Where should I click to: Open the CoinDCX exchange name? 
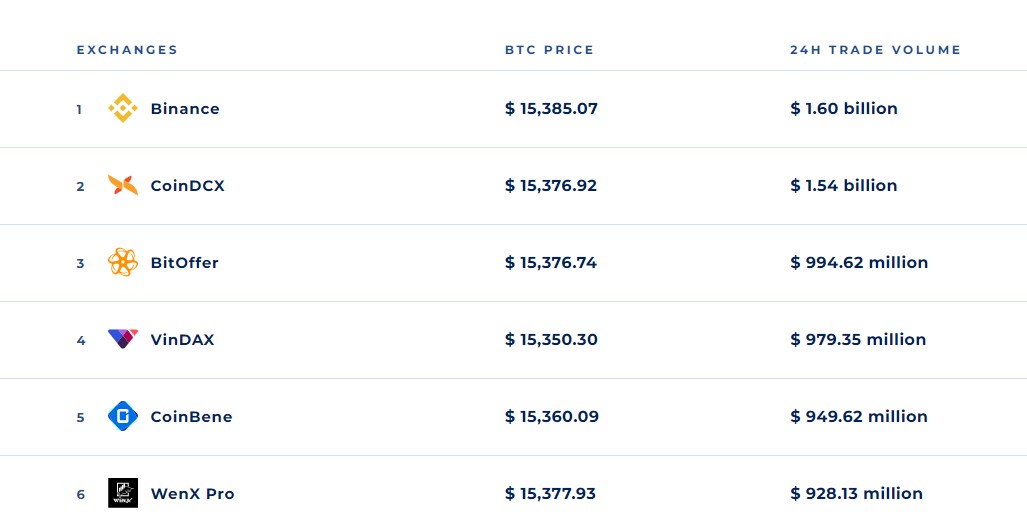(x=187, y=186)
